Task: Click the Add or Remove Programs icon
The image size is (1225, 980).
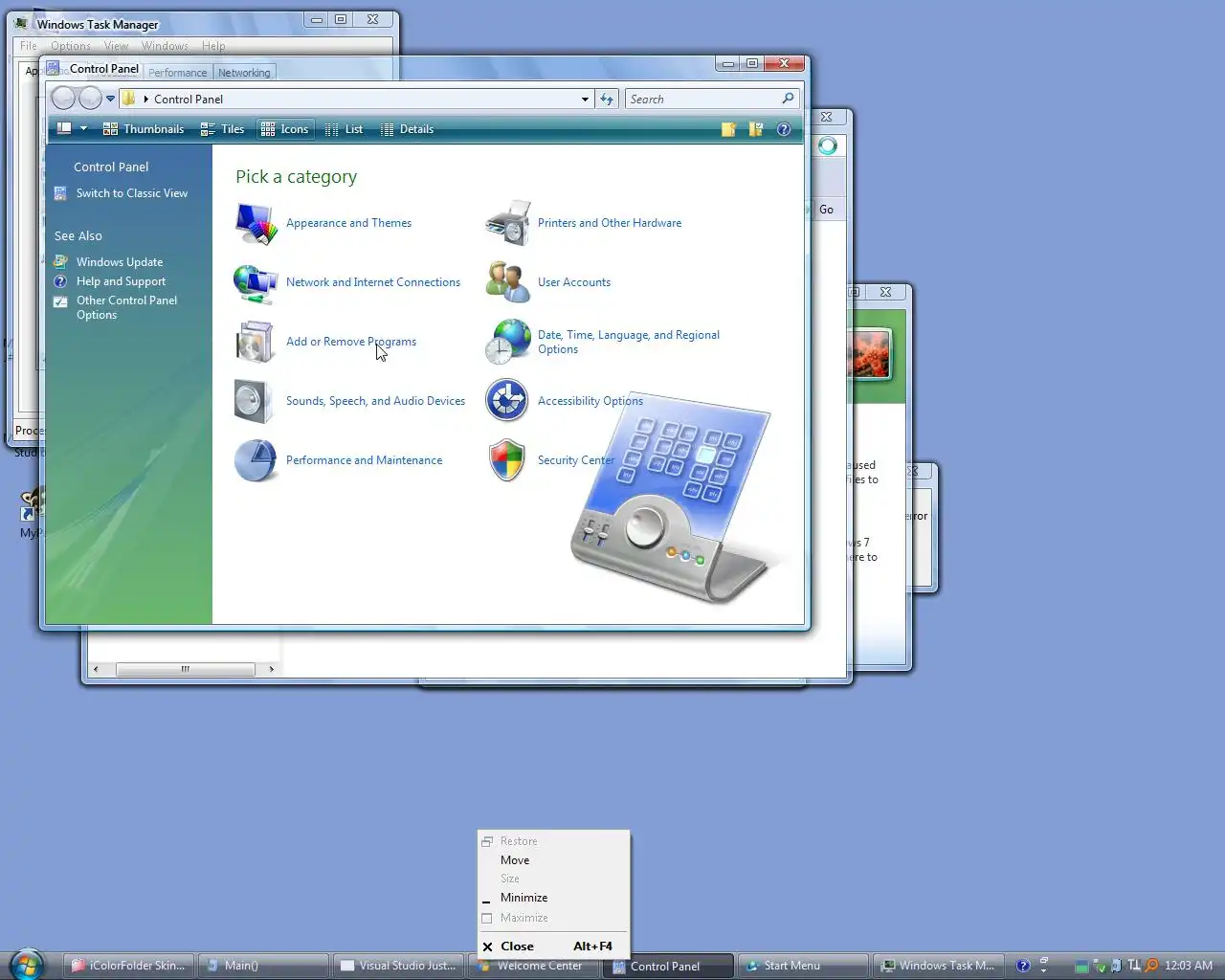Action: coord(256,342)
